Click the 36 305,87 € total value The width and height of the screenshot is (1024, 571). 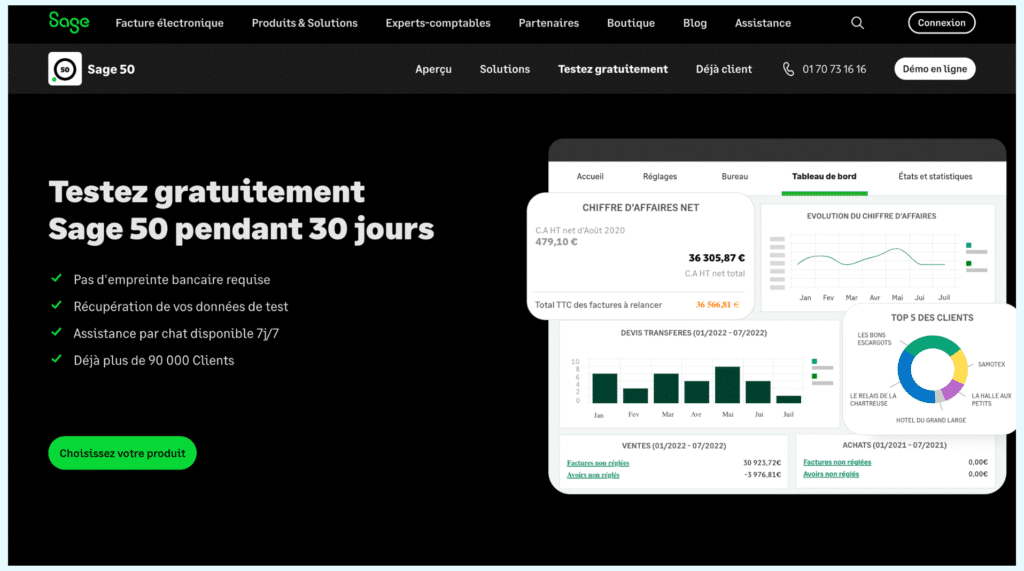716,258
